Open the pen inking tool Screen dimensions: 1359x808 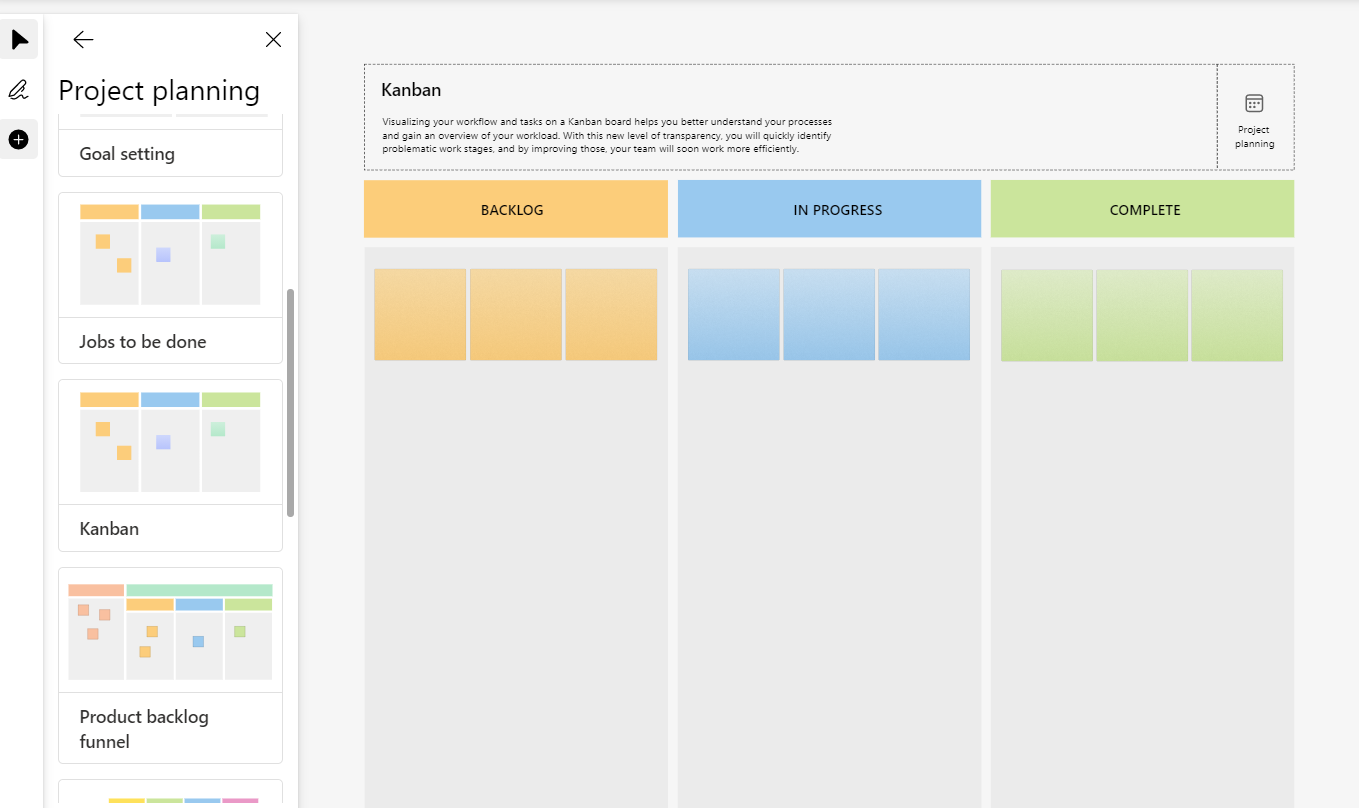tap(18, 90)
